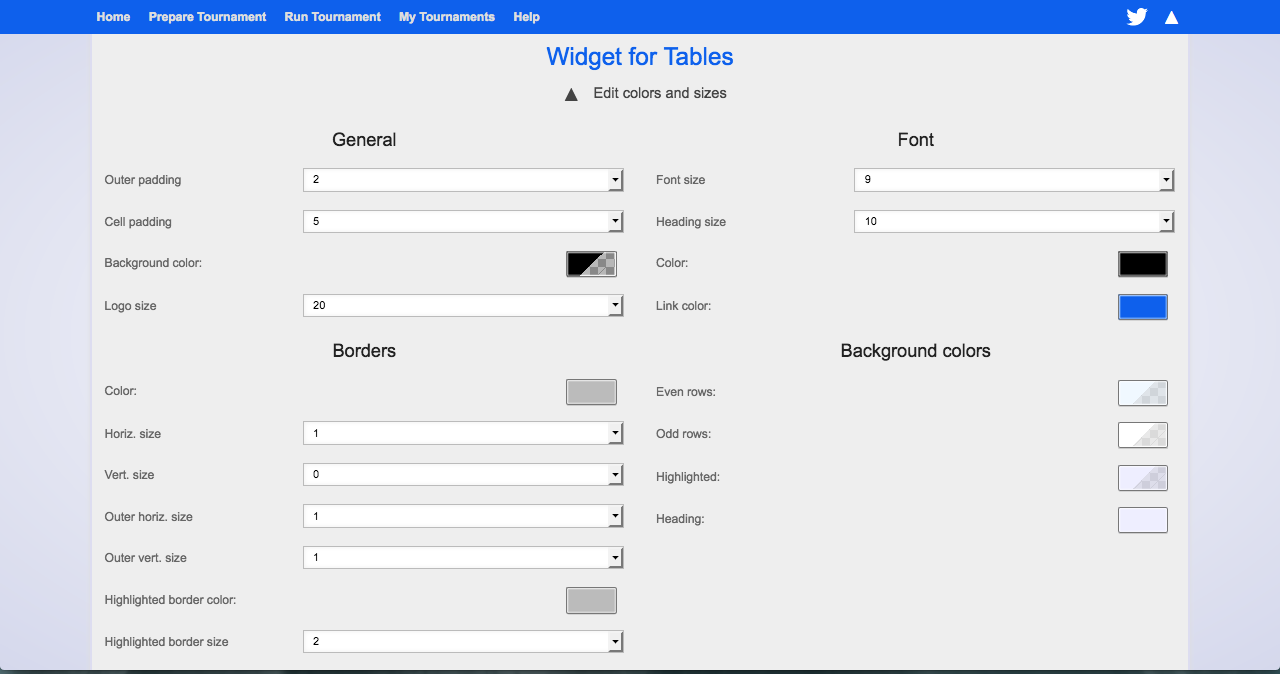
Task: Open the Outer padding dropdown
Action: point(463,180)
